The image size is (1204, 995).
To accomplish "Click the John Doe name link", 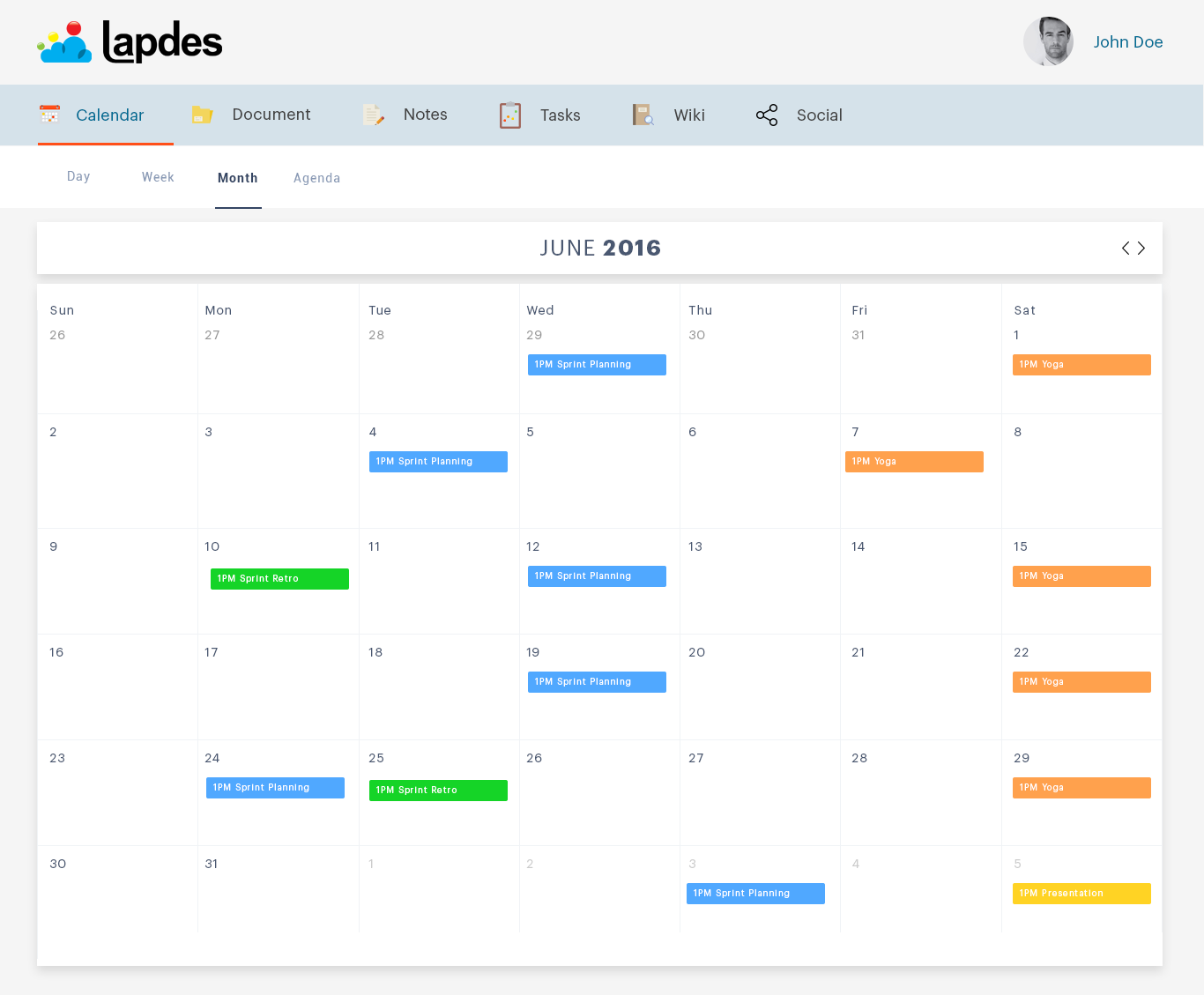I will (1128, 41).
